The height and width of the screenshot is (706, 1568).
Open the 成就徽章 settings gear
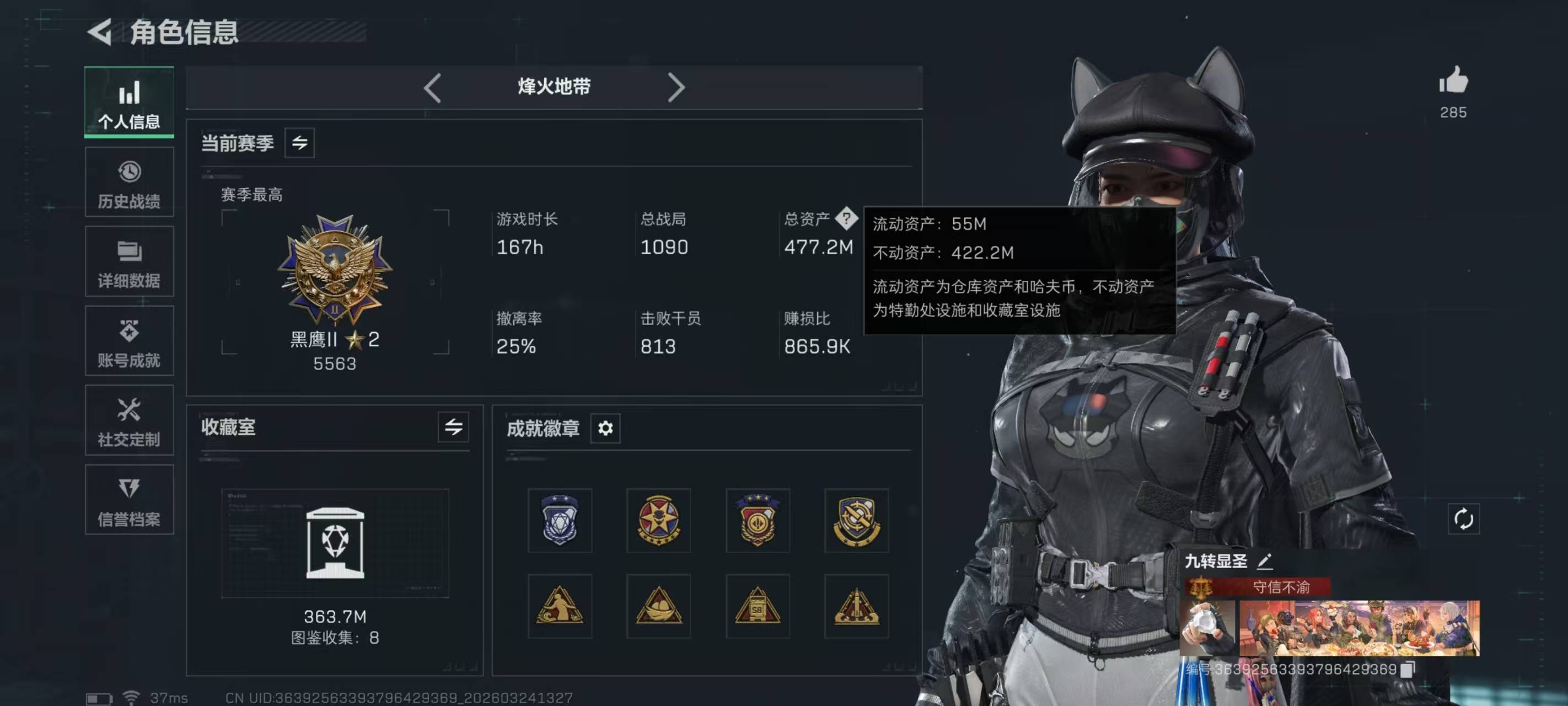point(605,428)
